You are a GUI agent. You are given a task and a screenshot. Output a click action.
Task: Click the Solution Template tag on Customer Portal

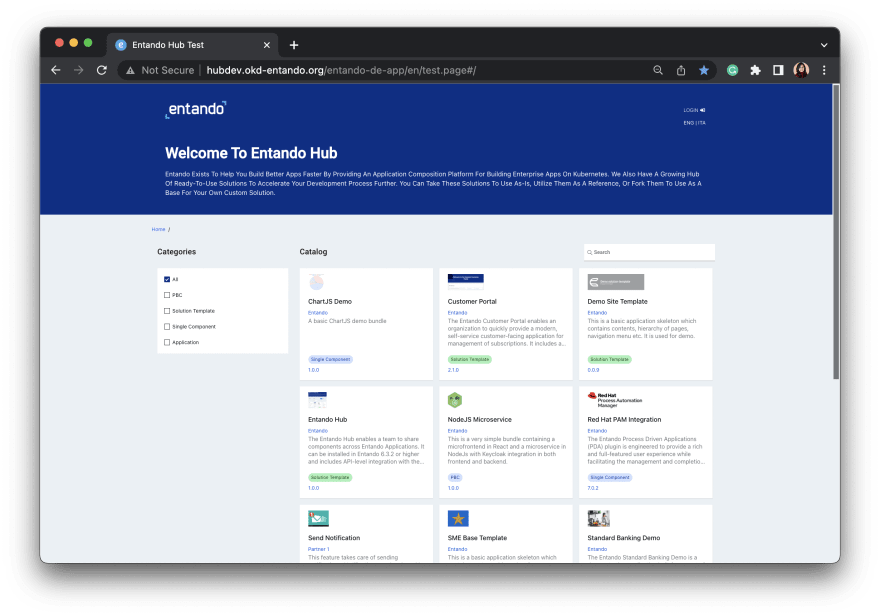tap(470, 359)
